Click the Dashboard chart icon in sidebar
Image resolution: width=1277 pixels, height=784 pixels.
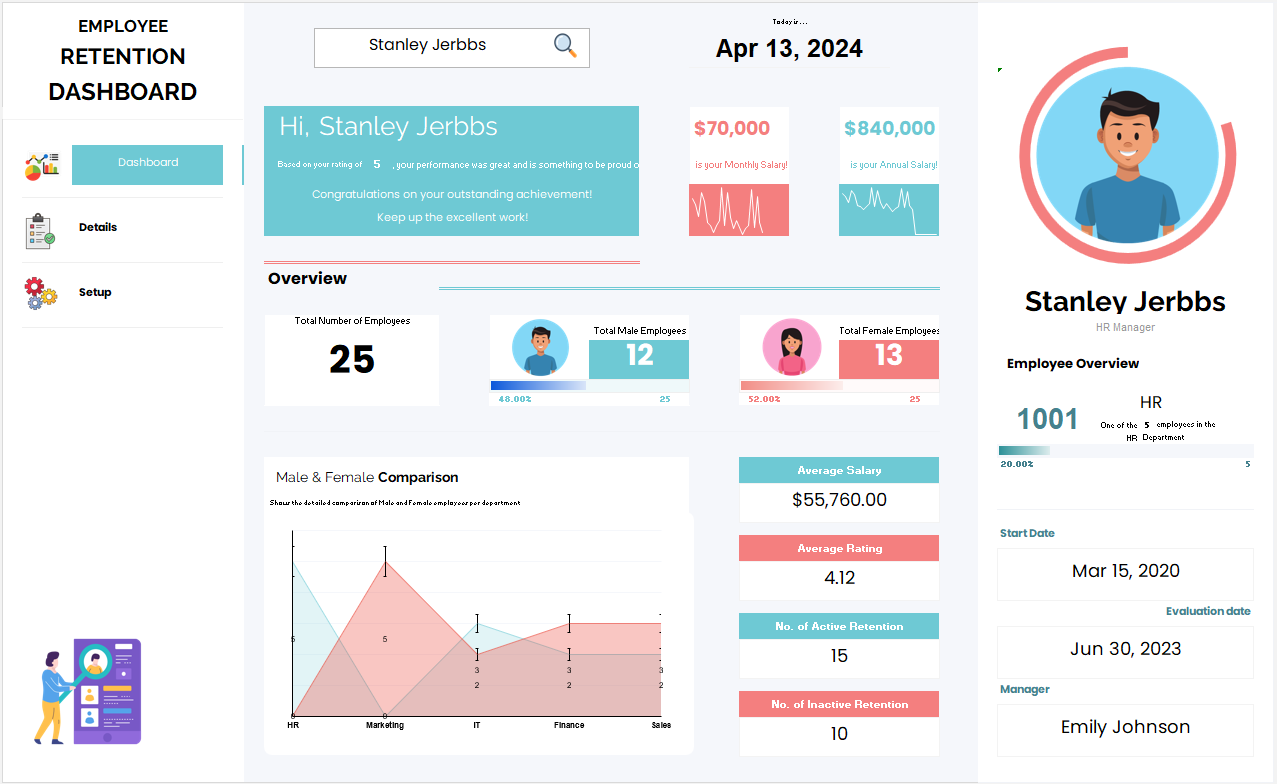pyautogui.click(x=42, y=165)
